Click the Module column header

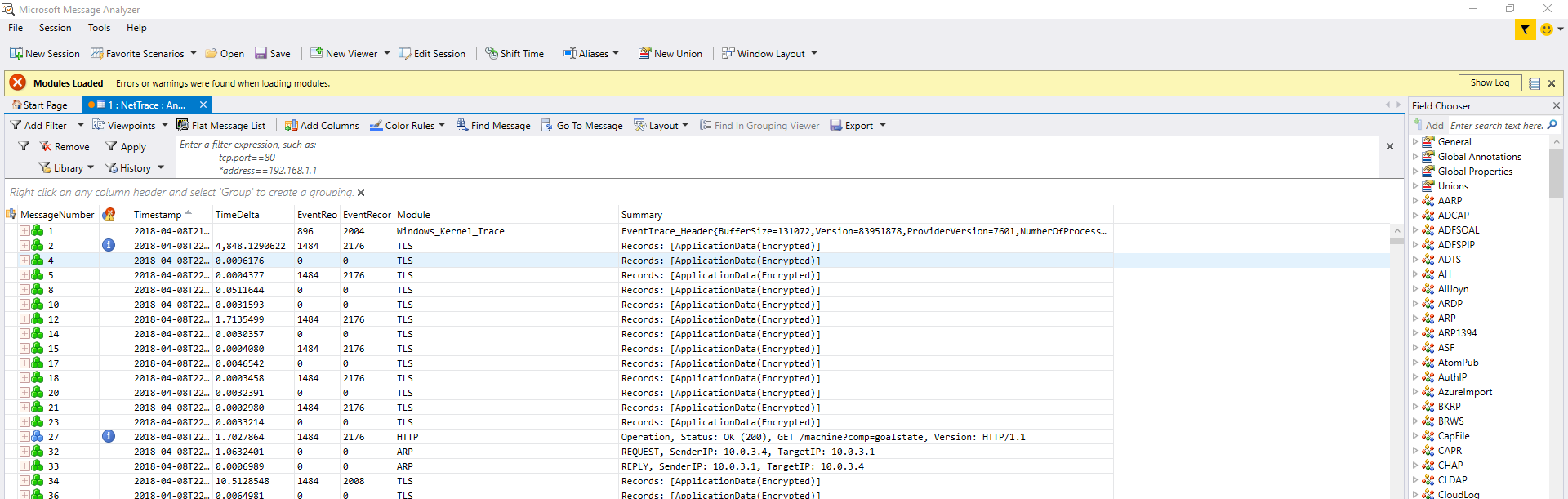506,214
